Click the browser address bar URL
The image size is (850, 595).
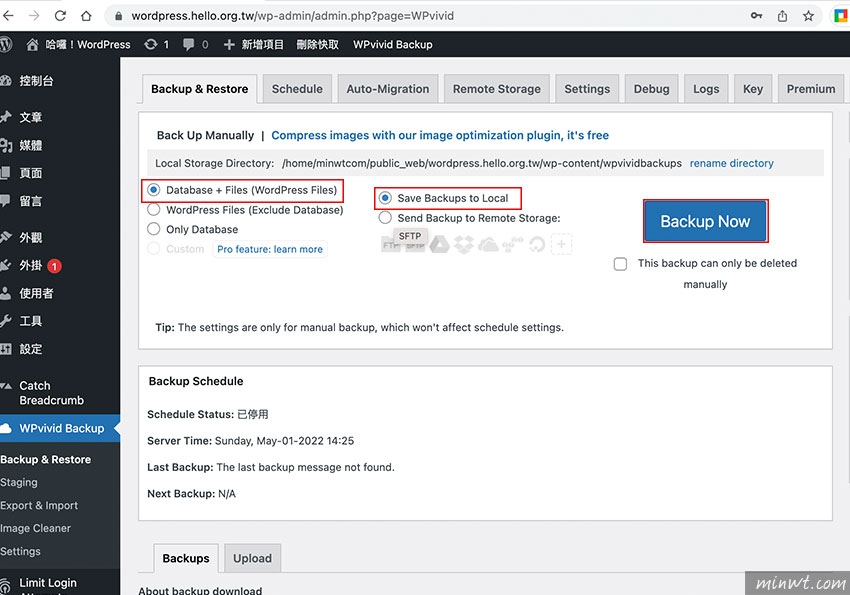coord(293,16)
